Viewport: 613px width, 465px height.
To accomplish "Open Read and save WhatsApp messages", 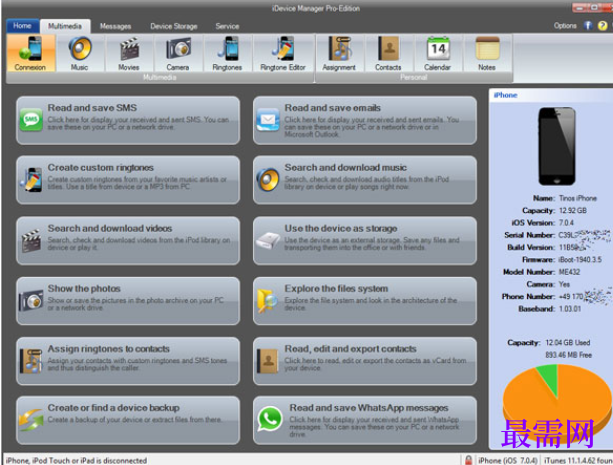I will [365, 420].
